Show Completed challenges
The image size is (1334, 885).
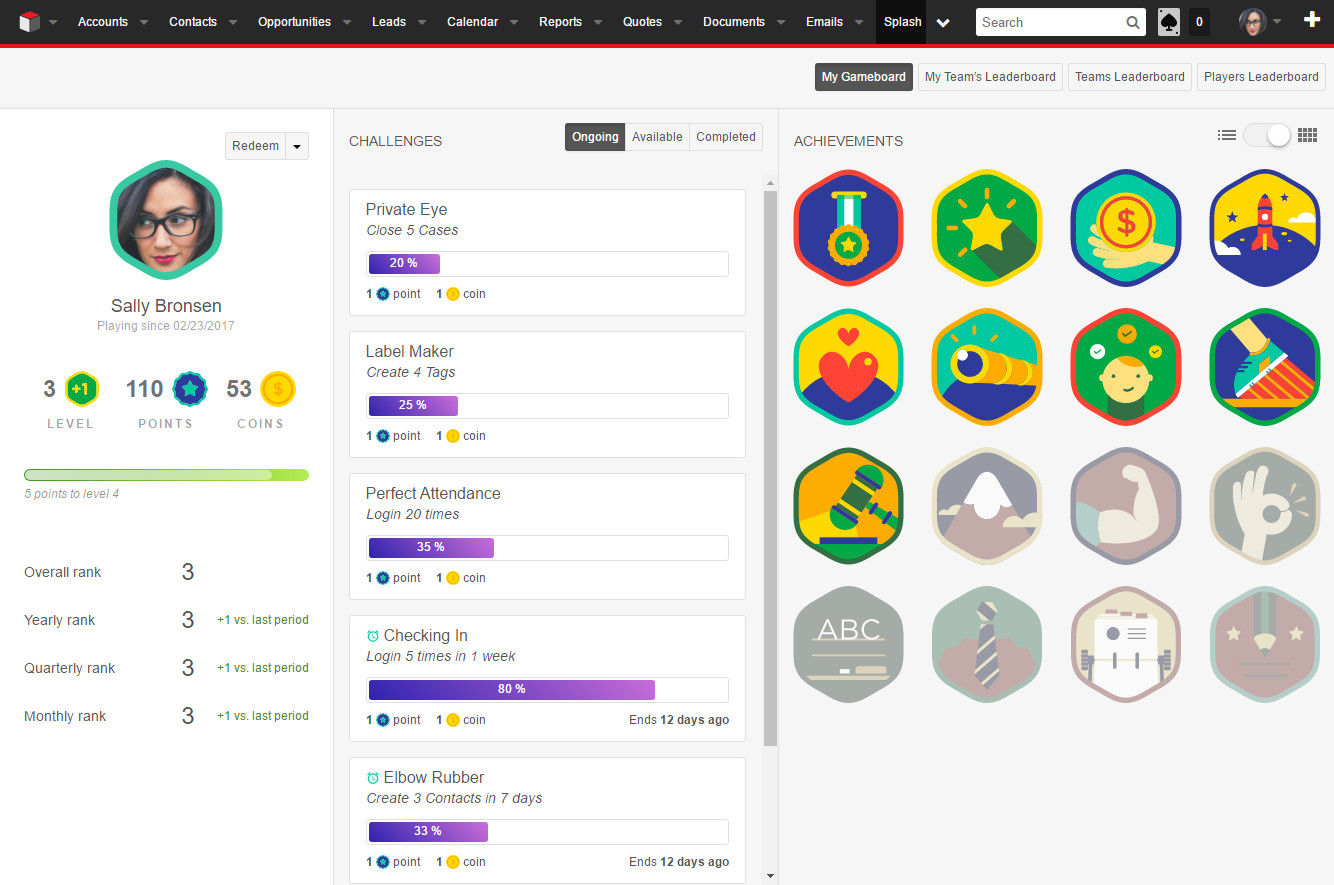pyautogui.click(x=725, y=137)
